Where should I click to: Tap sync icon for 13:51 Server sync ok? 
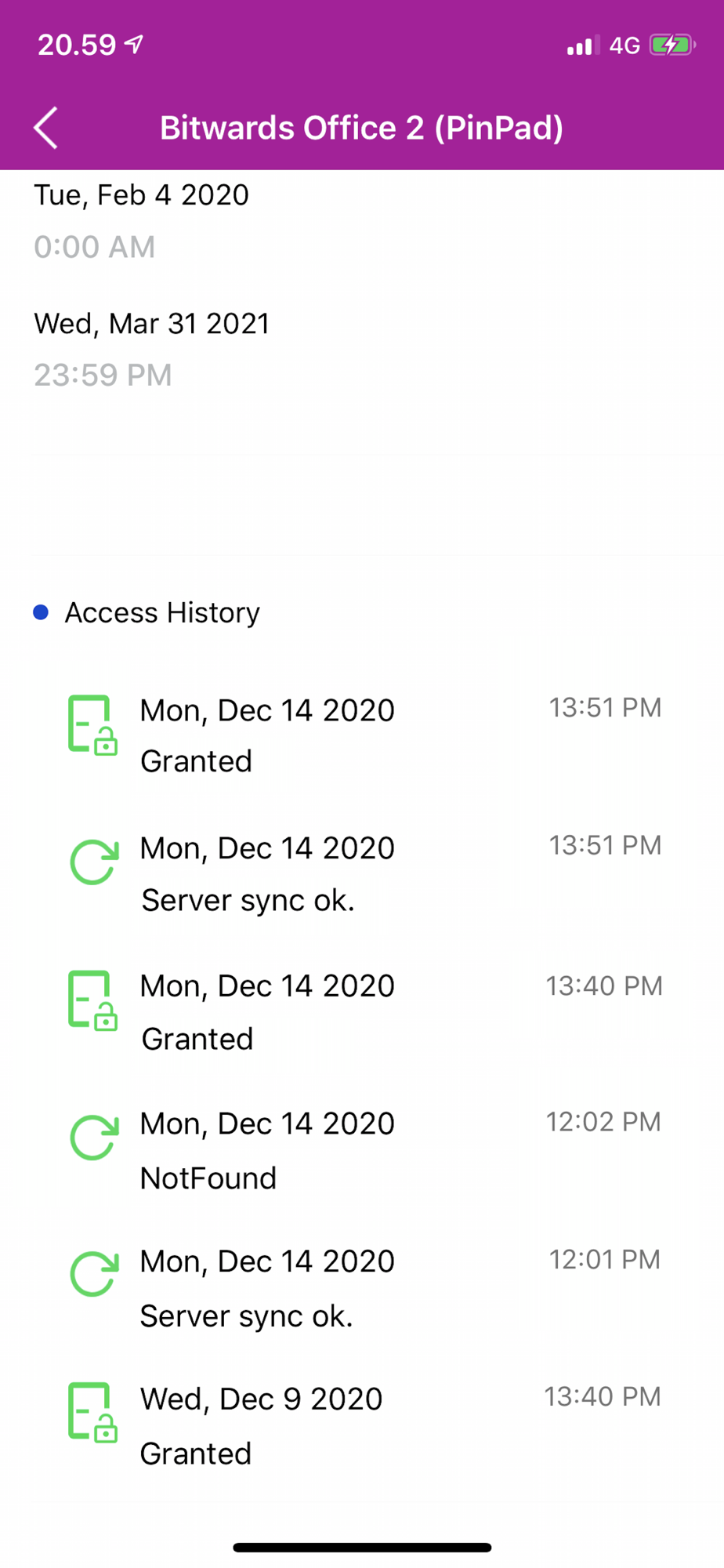pos(94,862)
